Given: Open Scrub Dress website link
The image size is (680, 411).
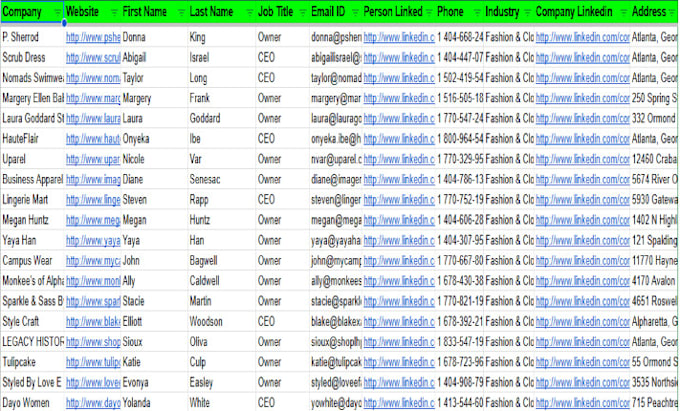Looking at the screenshot, I should (x=93, y=58).
